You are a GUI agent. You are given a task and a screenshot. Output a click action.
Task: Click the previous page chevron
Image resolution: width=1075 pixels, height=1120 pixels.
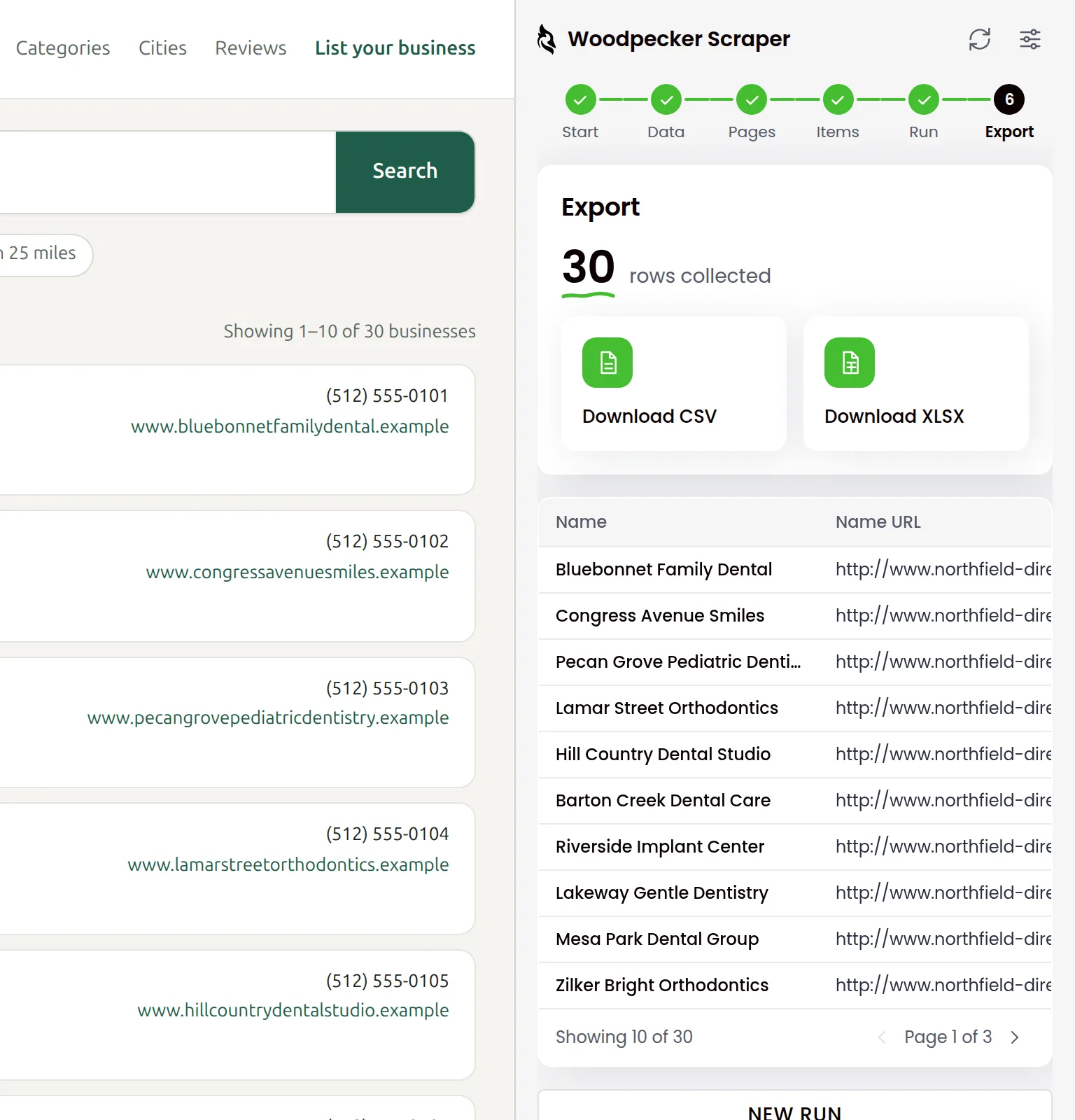882,1037
